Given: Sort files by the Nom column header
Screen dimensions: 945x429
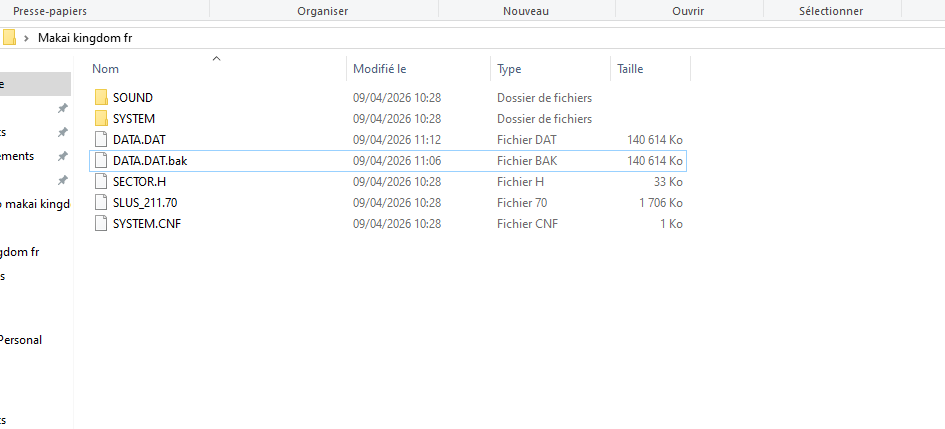Looking at the screenshot, I should click(x=106, y=69).
